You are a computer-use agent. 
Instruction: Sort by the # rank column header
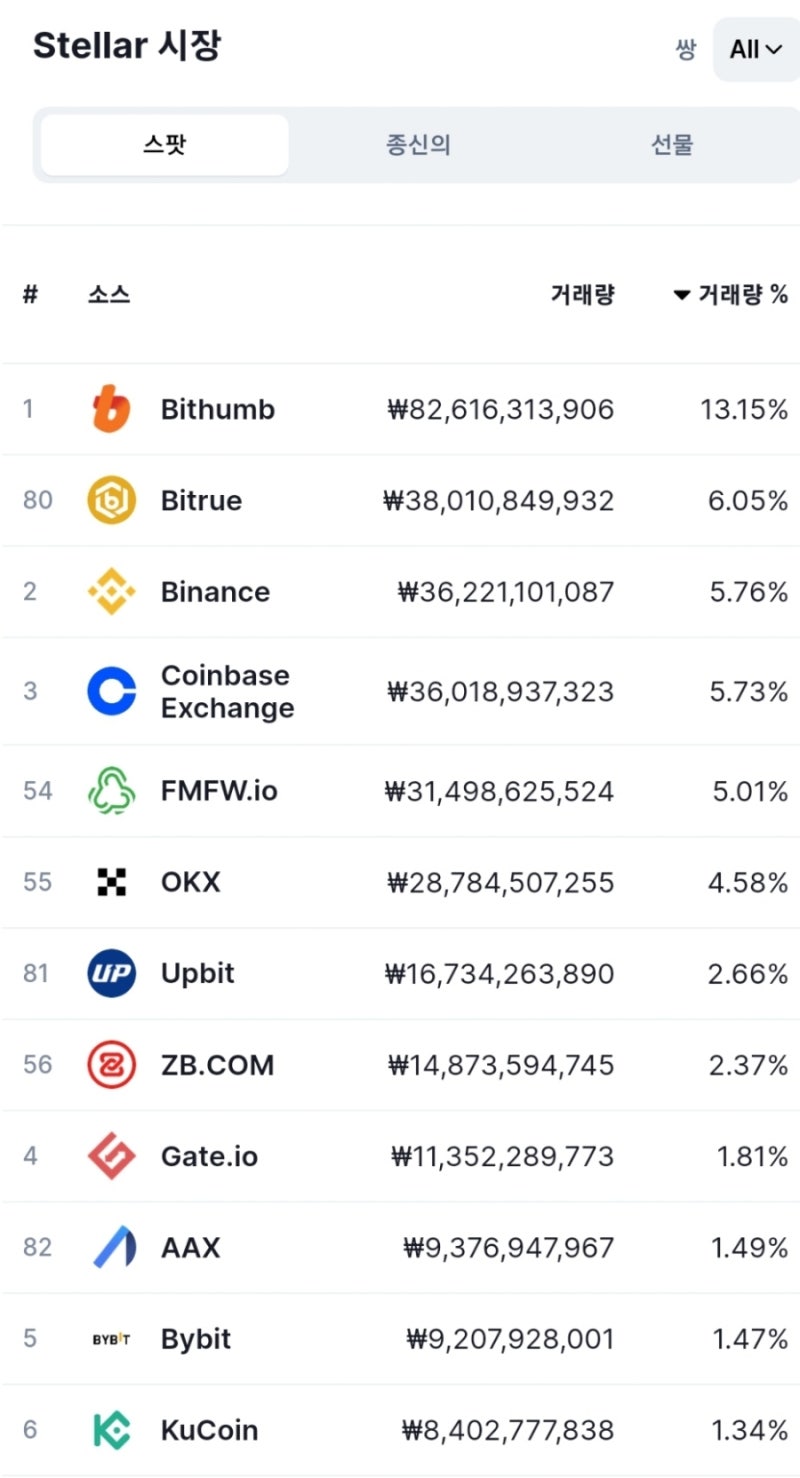click(30, 294)
